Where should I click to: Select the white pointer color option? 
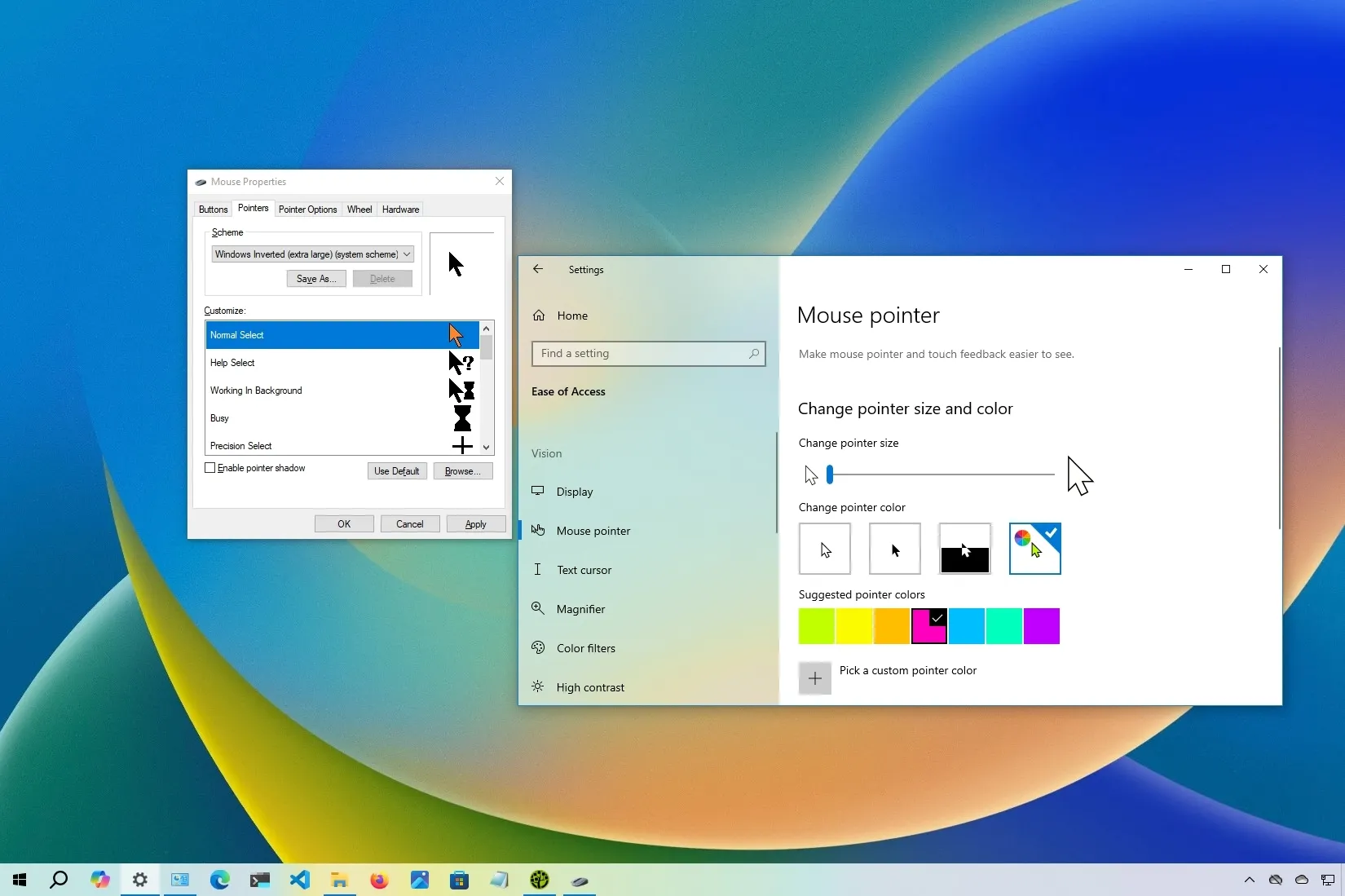point(824,549)
